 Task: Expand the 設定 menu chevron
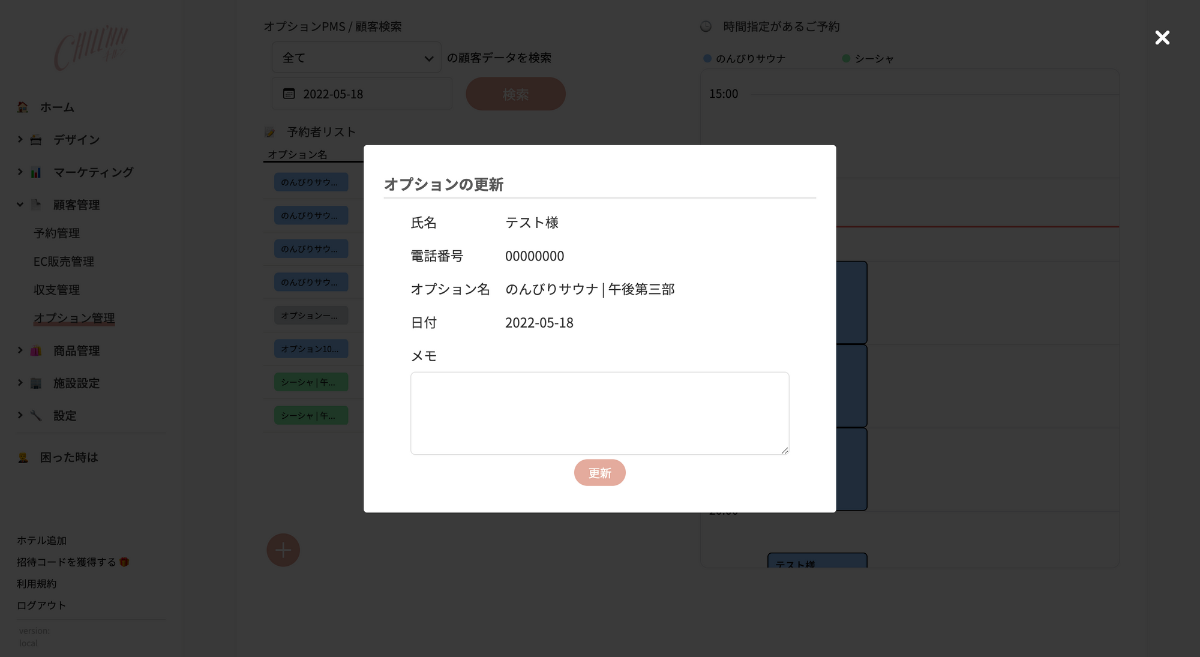pyautogui.click(x=20, y=415)
